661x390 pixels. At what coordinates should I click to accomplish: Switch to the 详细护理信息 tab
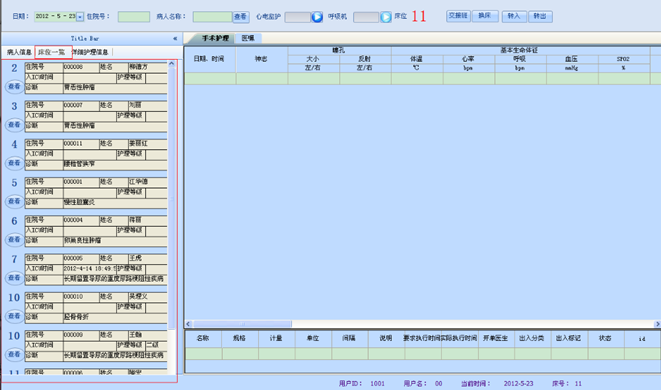90,52
